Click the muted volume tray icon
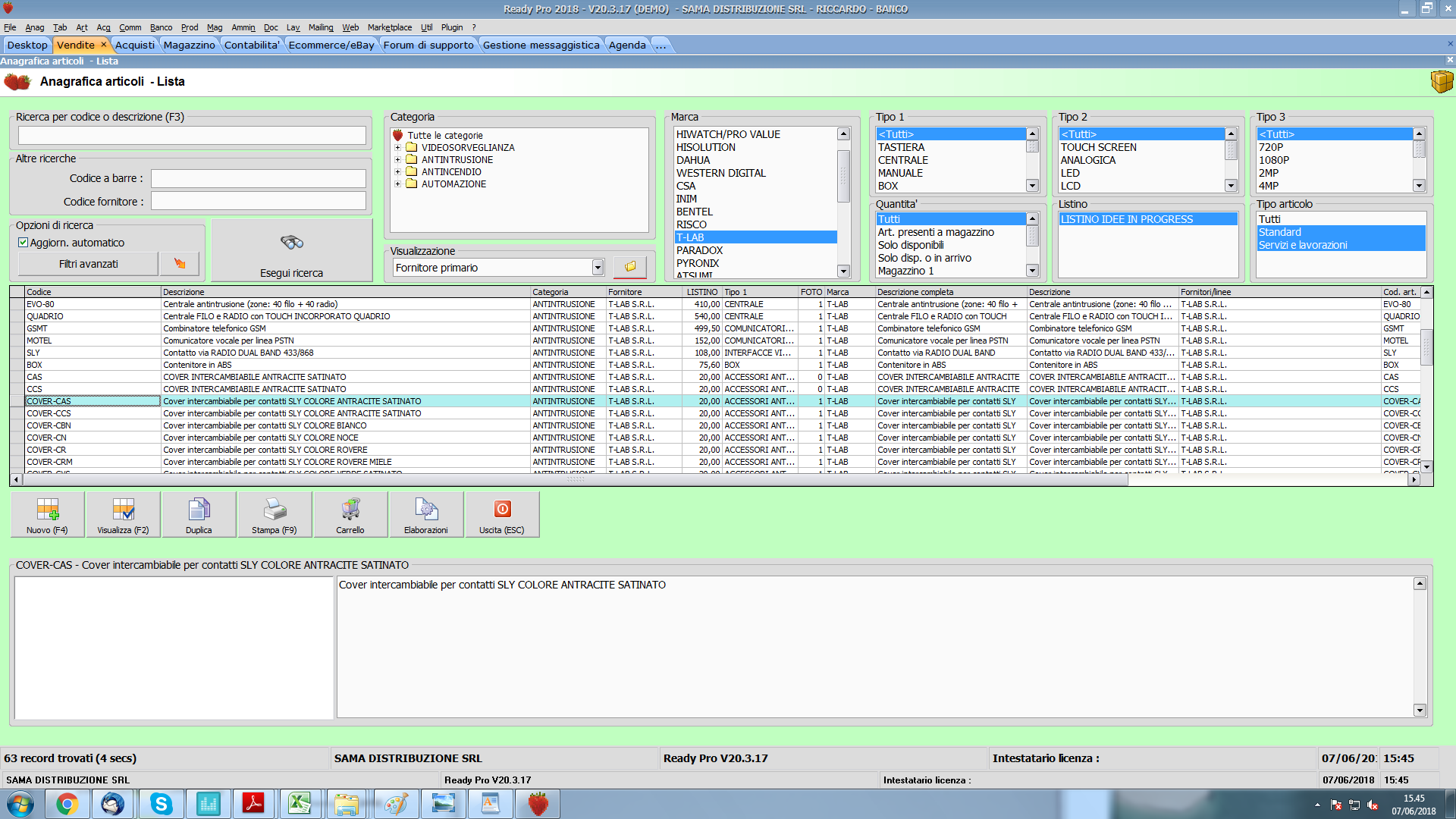This screenshot has height=819, width=1456. point(1373,805)
